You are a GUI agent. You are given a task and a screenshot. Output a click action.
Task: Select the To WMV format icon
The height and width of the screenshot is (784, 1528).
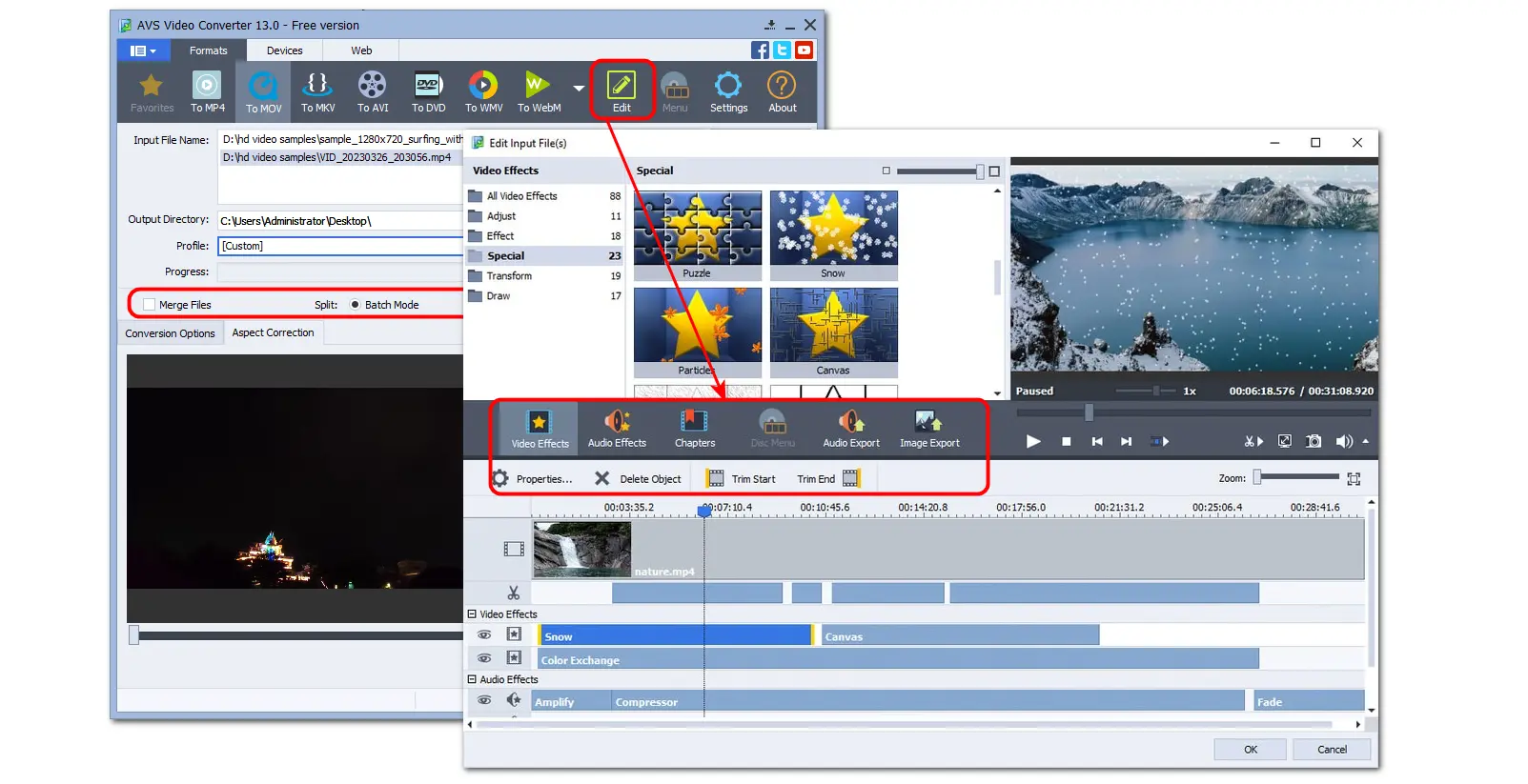point(483,91)
